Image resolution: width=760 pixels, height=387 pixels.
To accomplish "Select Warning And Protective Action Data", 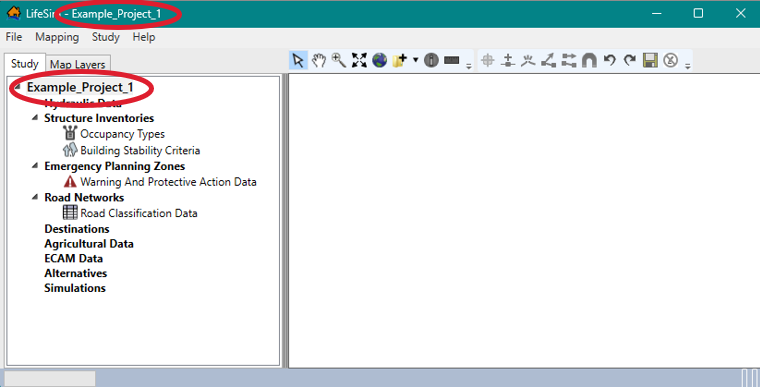I will (168, 182).
